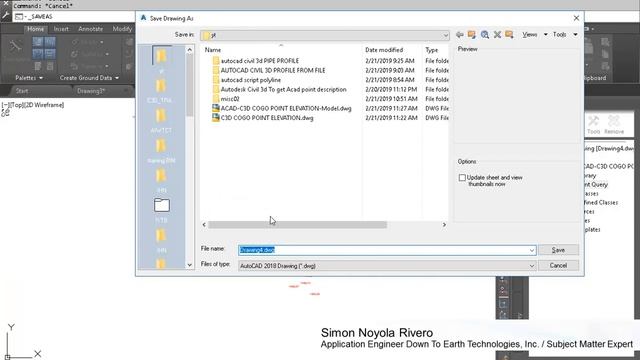640x360 pixels.
Task: Open the Views menu in the Save dialog
Action: click(x=535, y=35)
